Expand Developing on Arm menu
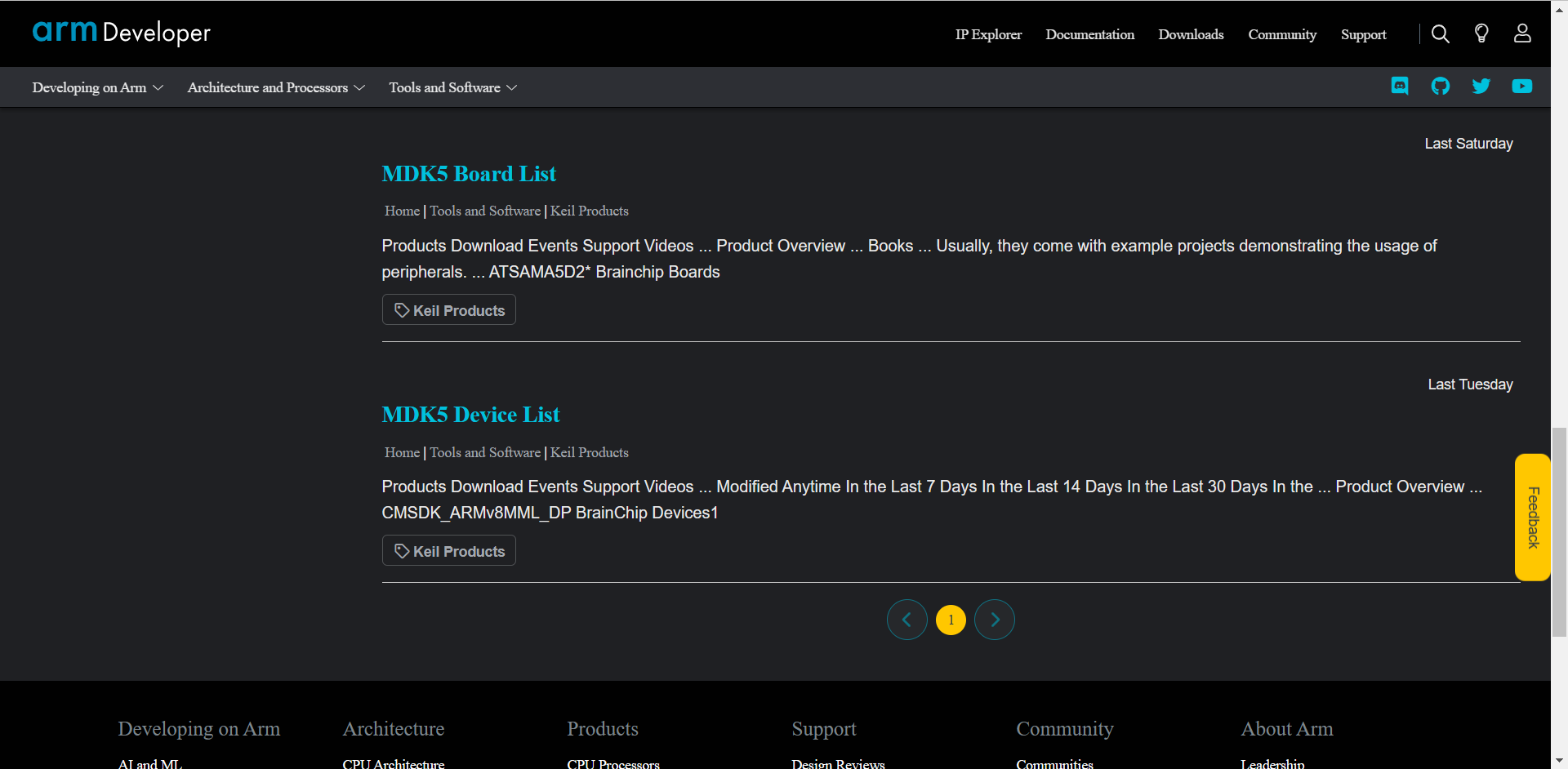Screen dimensions: 1568x769 98,87
